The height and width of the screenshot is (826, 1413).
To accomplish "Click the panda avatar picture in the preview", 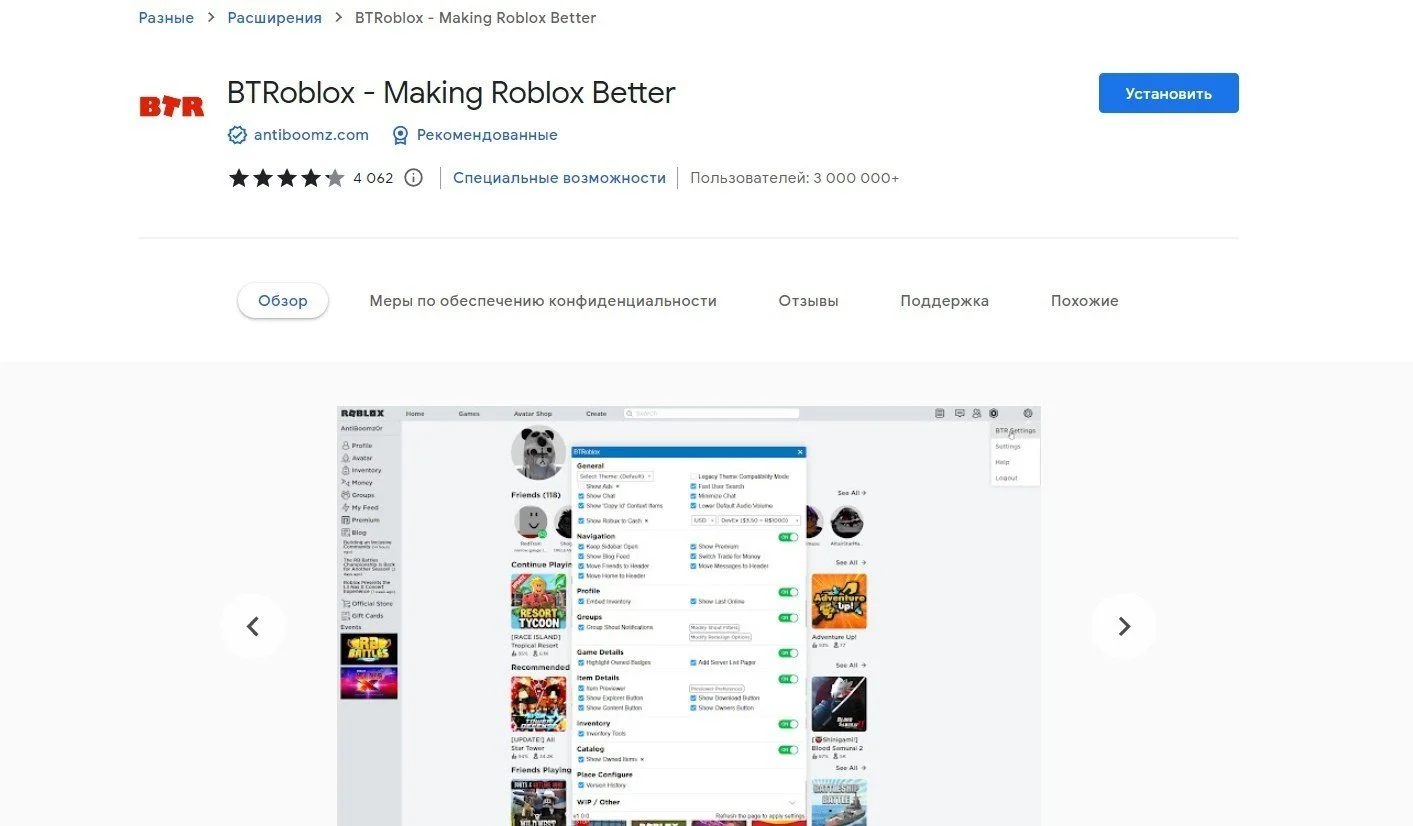I will coord(538,453).
